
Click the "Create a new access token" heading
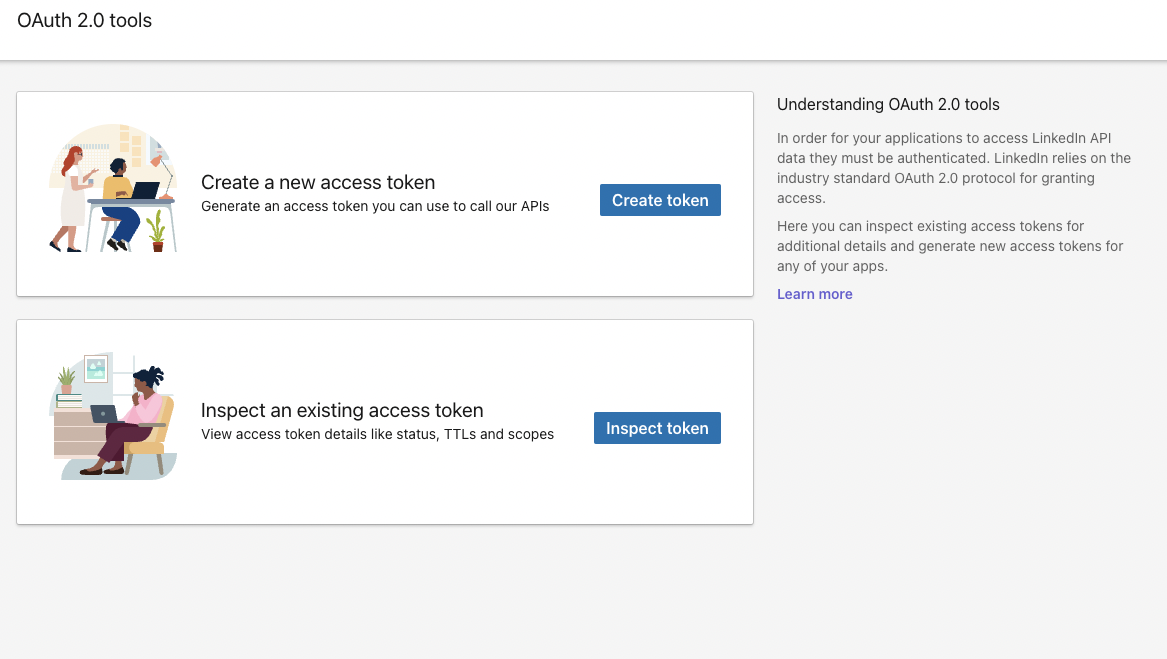[318, 182]
